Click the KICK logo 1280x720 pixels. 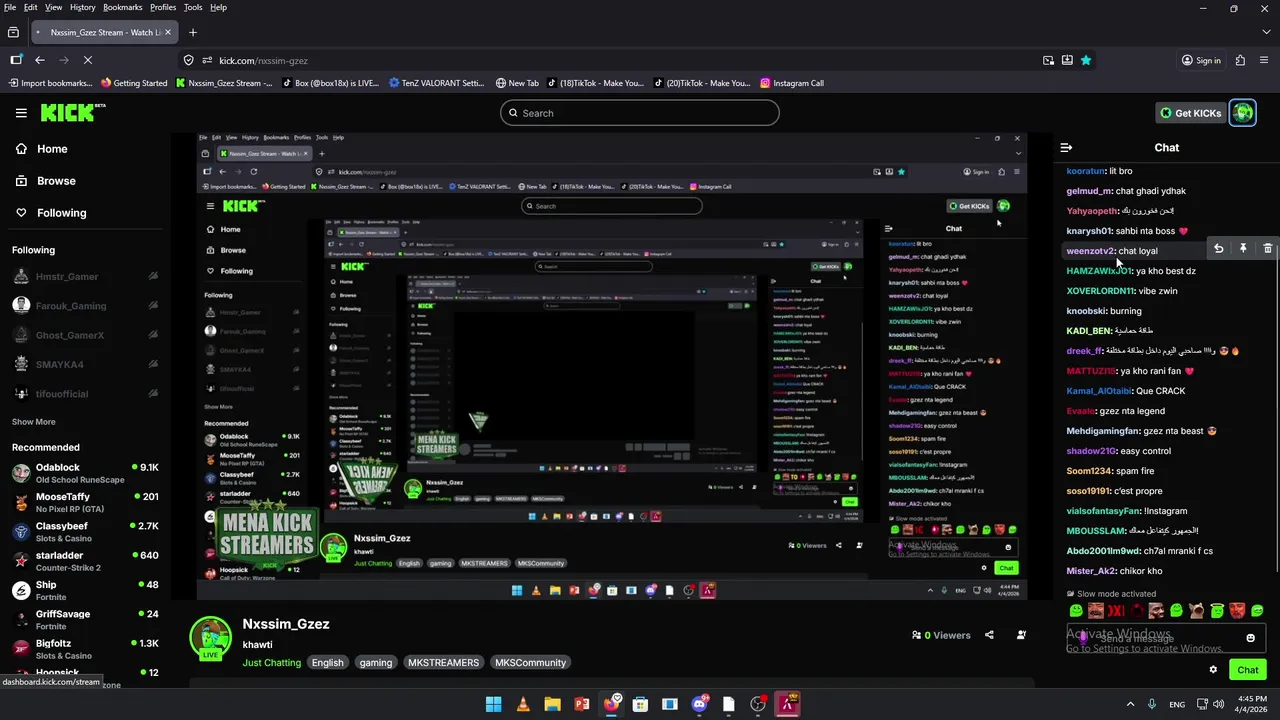(x=73, y=112)
